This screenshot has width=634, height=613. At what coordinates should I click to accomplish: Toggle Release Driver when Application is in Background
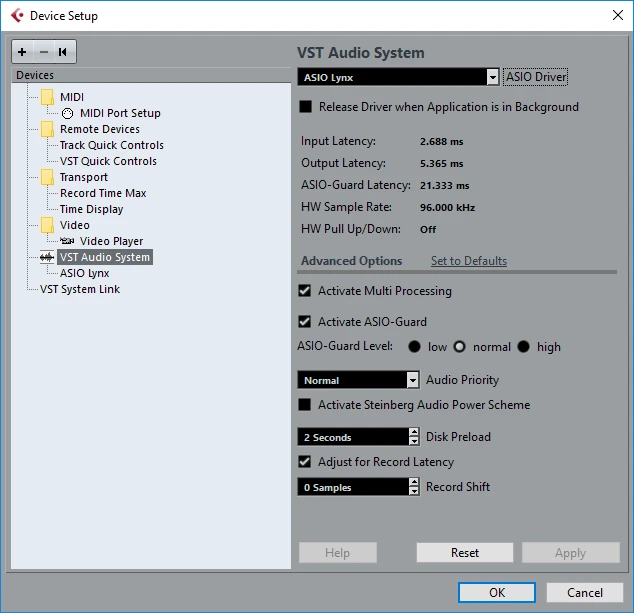click(x=305, y=107)
